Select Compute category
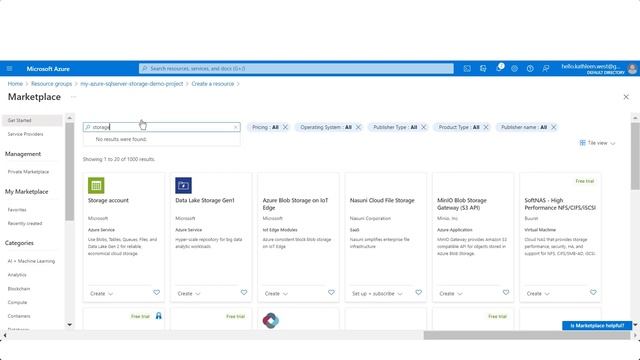Screen dimensions: 640x360 17,302
